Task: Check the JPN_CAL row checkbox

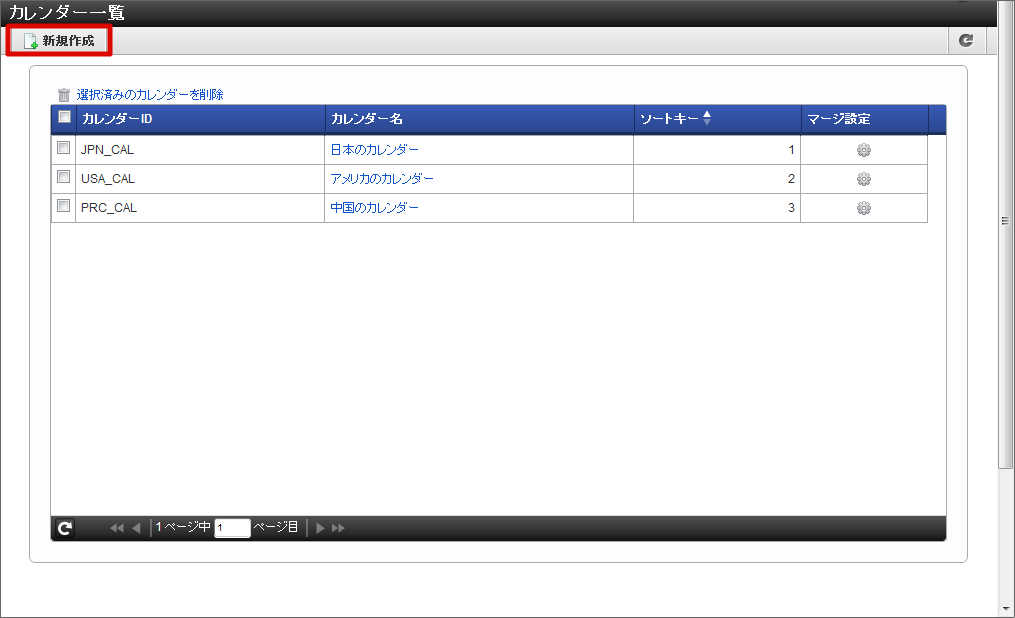Action: [x=63, y=148]
